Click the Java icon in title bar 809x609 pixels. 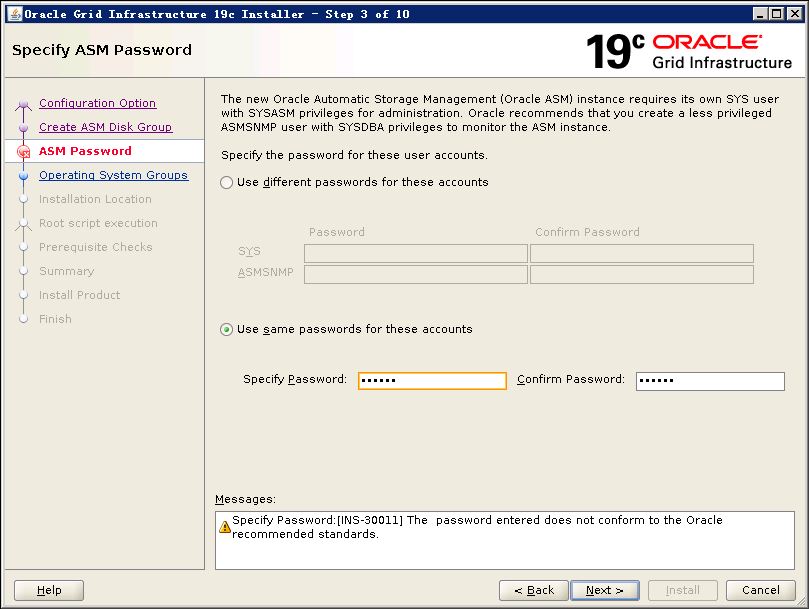[16, 14]
